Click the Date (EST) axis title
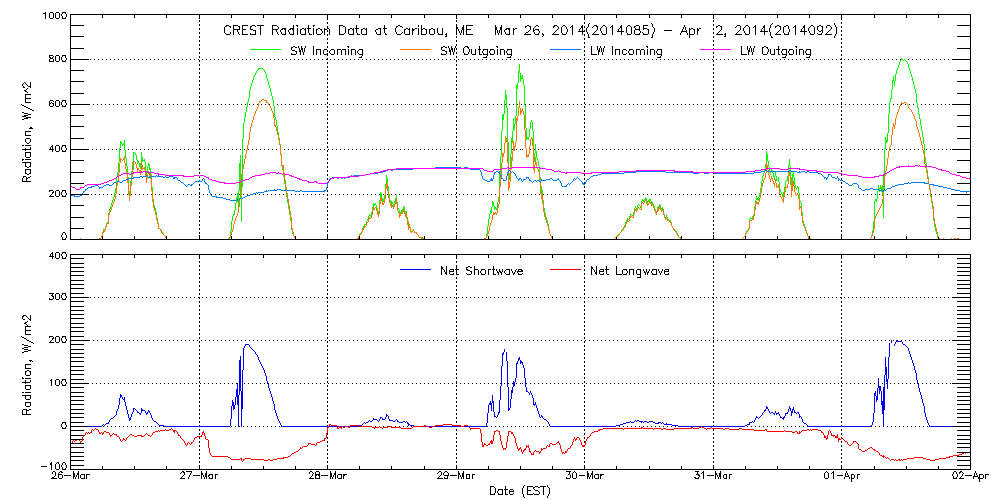This screenshot has height=500, width=1000. (520, 491)
